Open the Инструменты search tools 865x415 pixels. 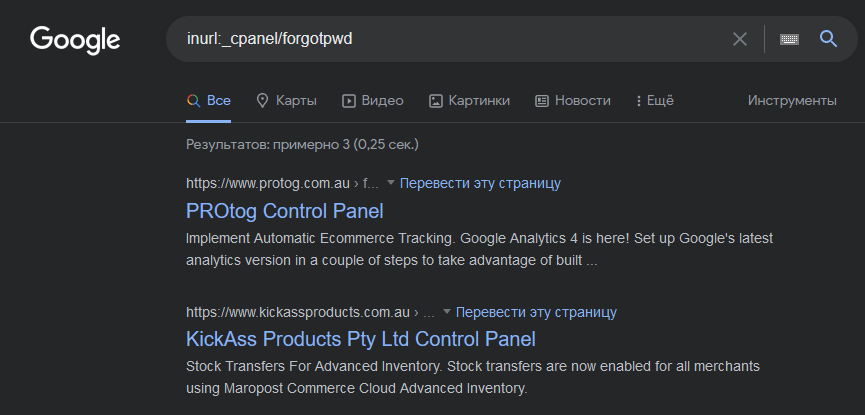coord(792,100)
